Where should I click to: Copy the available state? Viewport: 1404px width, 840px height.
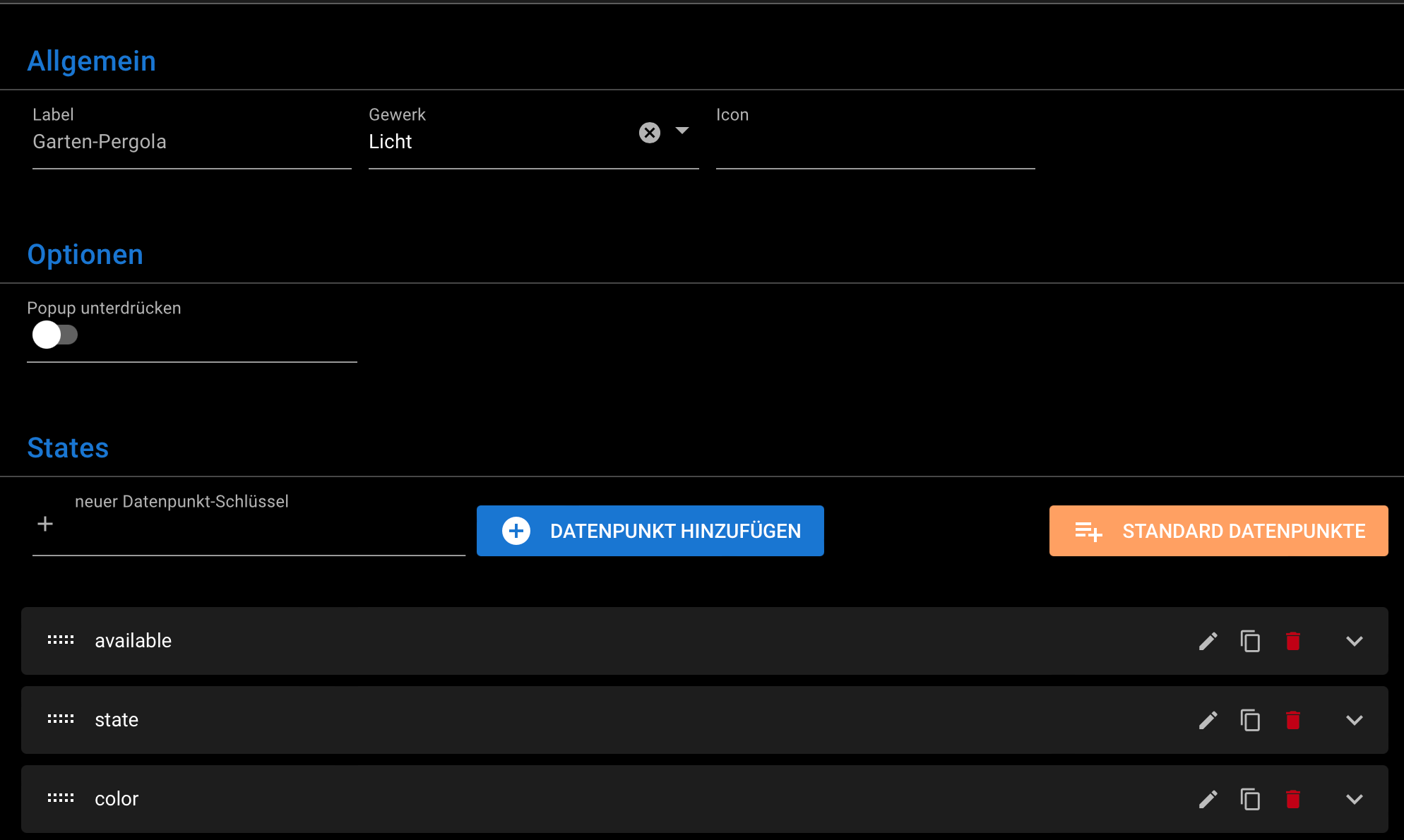(x=1250, y=641)
